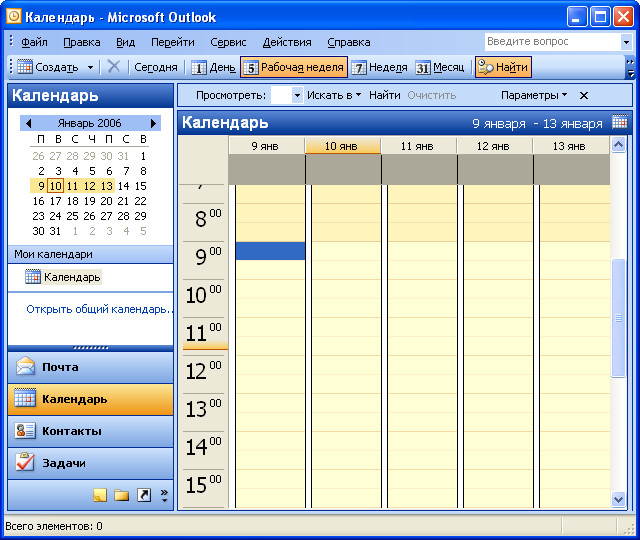Click the Всего элементов: 0 status text
Viewport: 640px width, 540px height.
click(54, 526)
